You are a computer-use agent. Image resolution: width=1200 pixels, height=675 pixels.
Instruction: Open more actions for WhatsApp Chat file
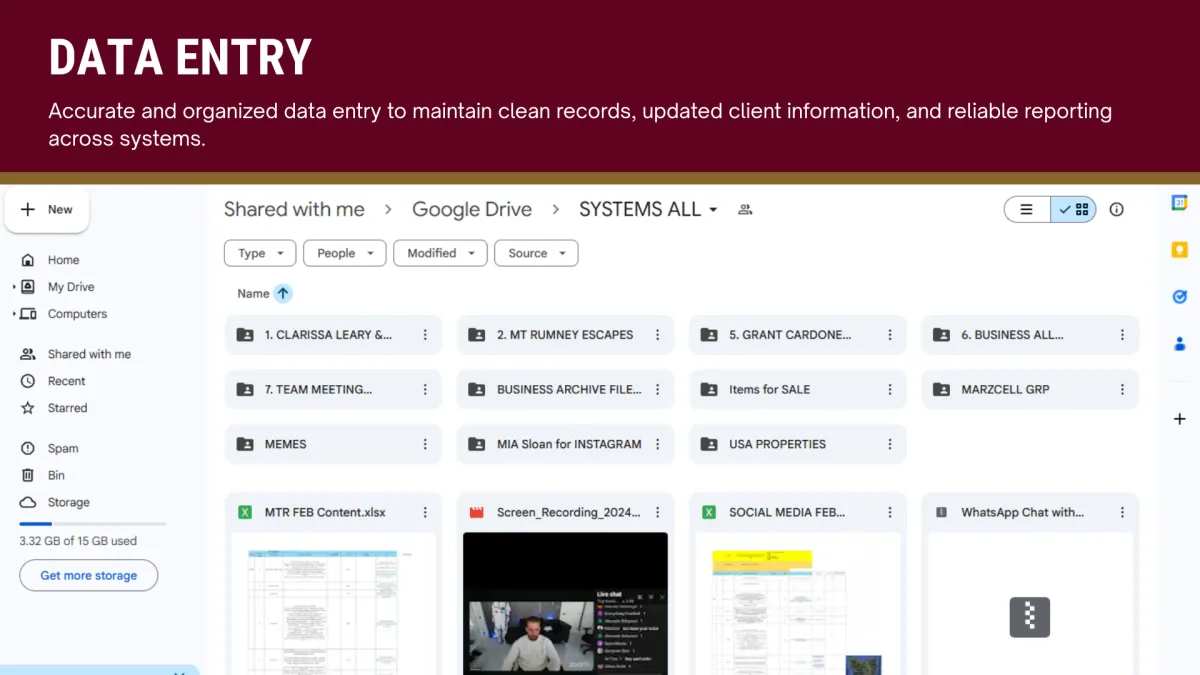pos(1122,512)
